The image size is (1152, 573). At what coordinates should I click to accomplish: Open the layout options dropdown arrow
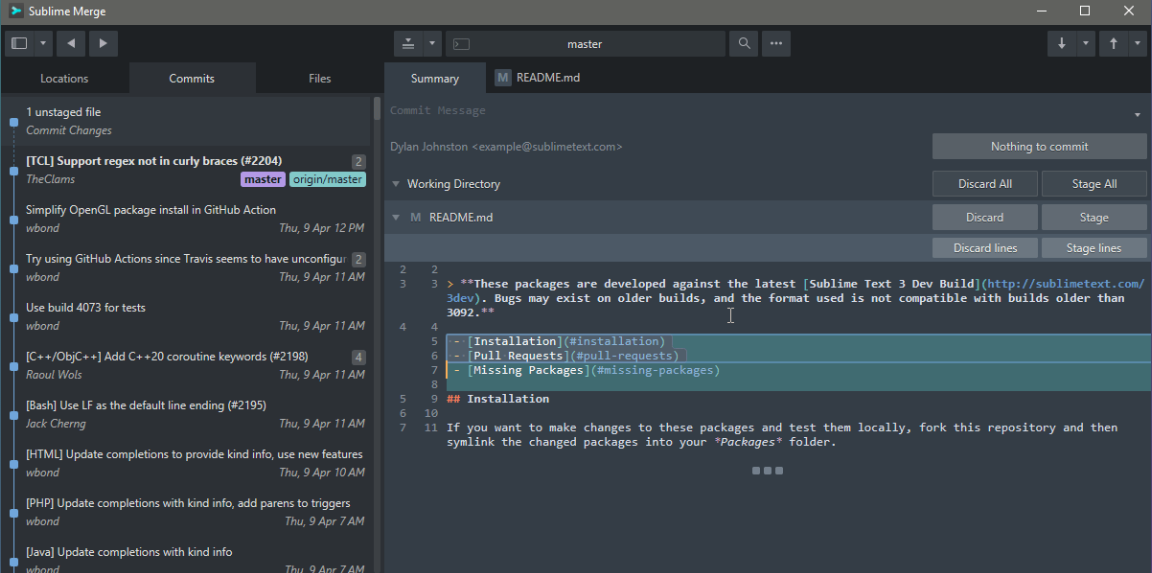click(x=43, y=44)
